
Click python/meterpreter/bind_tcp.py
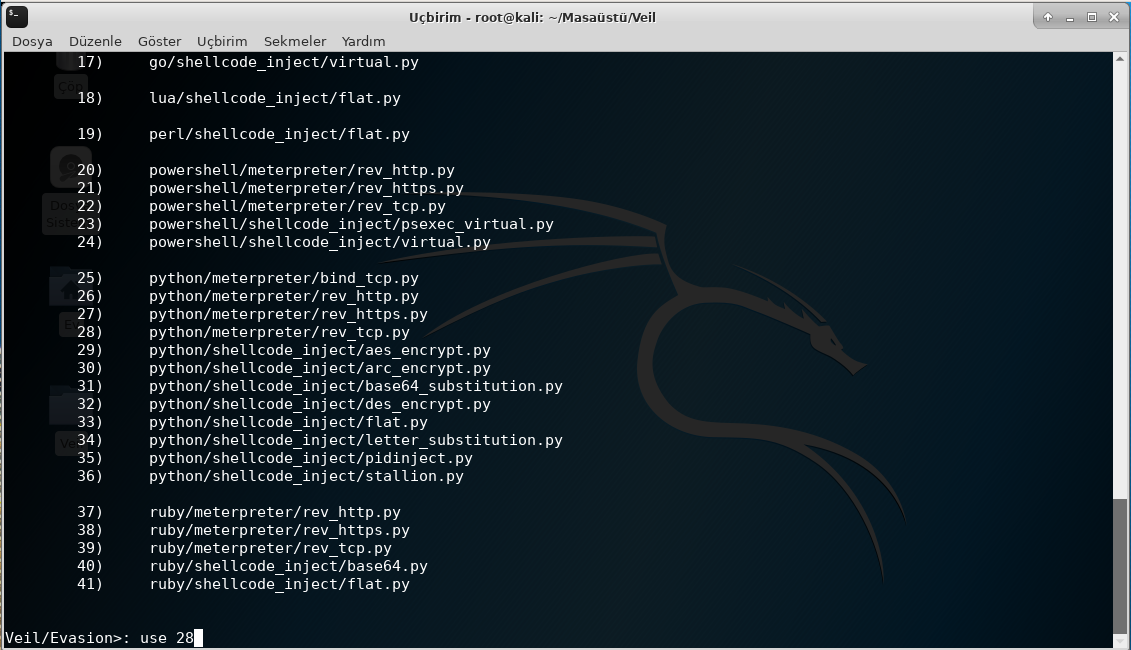coord(283,278)
